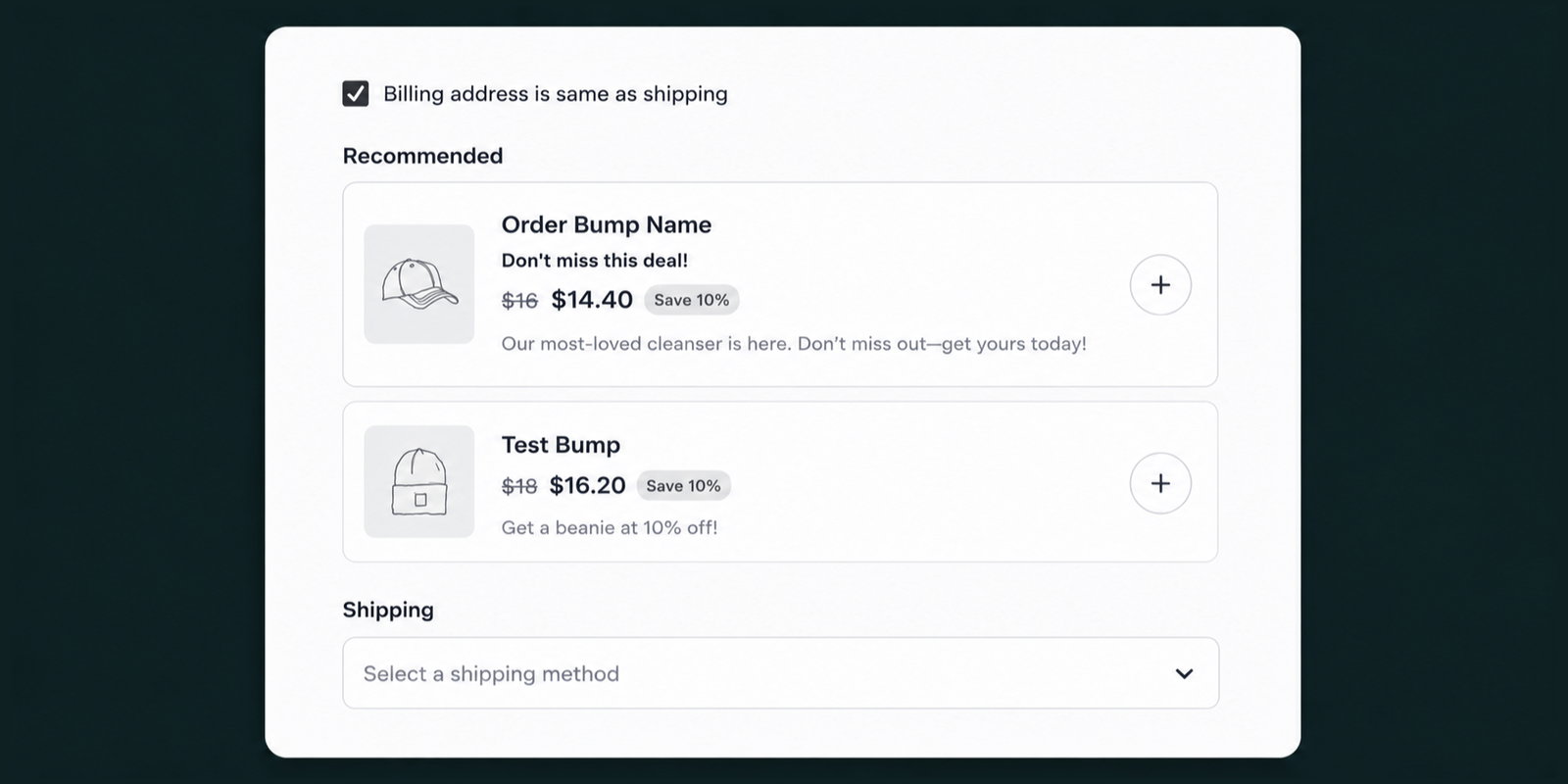Click the crossed-out $16 price
Viewport: 1568px width, 784px height.
point(519,301)
